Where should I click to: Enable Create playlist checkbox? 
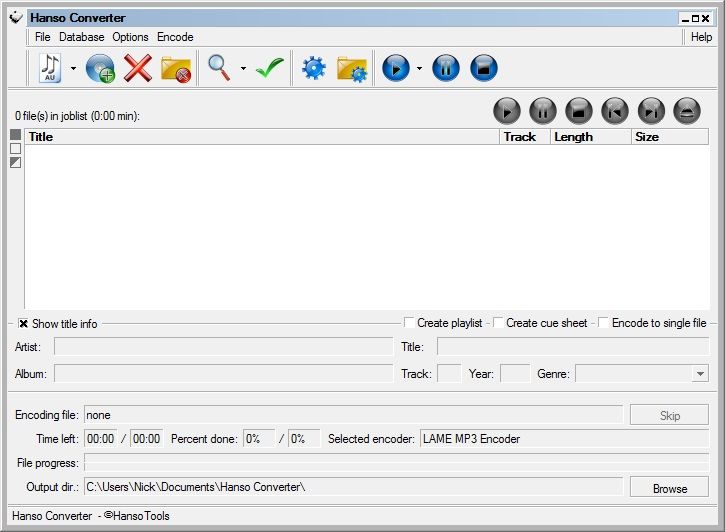point(409,322)
